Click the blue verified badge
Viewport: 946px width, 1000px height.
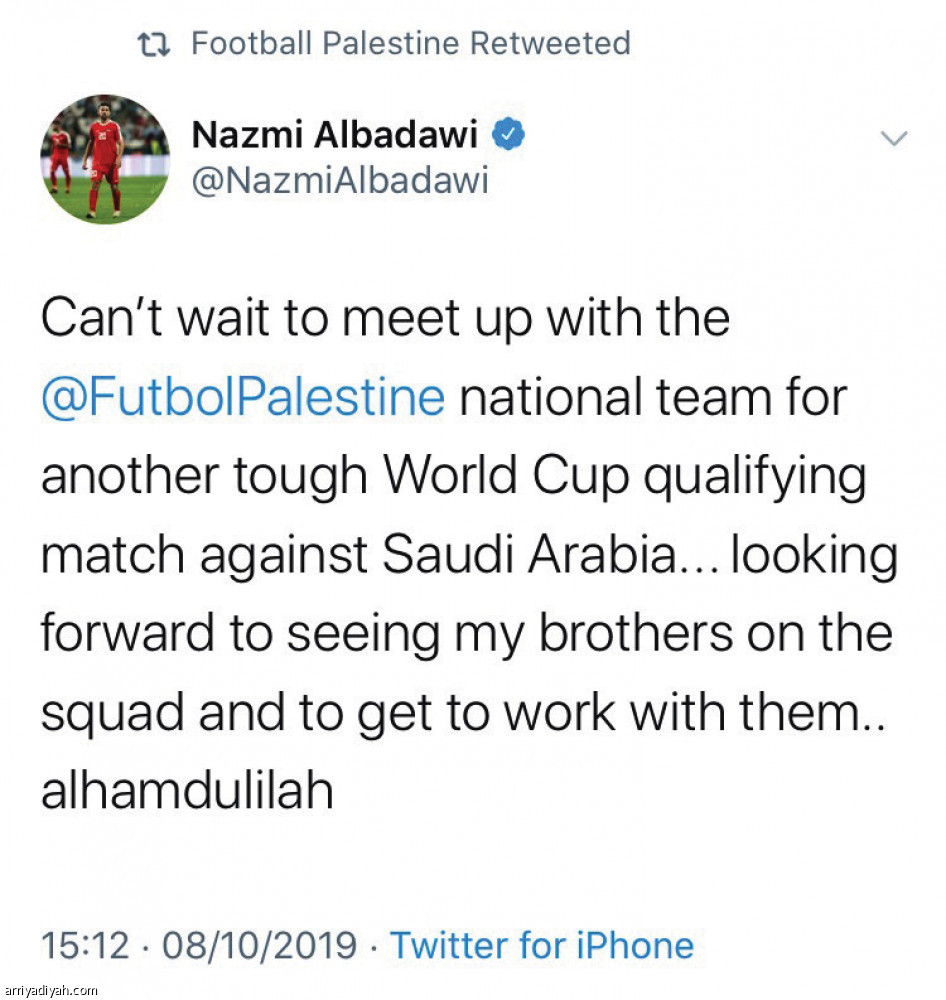(x=512, y=135)
